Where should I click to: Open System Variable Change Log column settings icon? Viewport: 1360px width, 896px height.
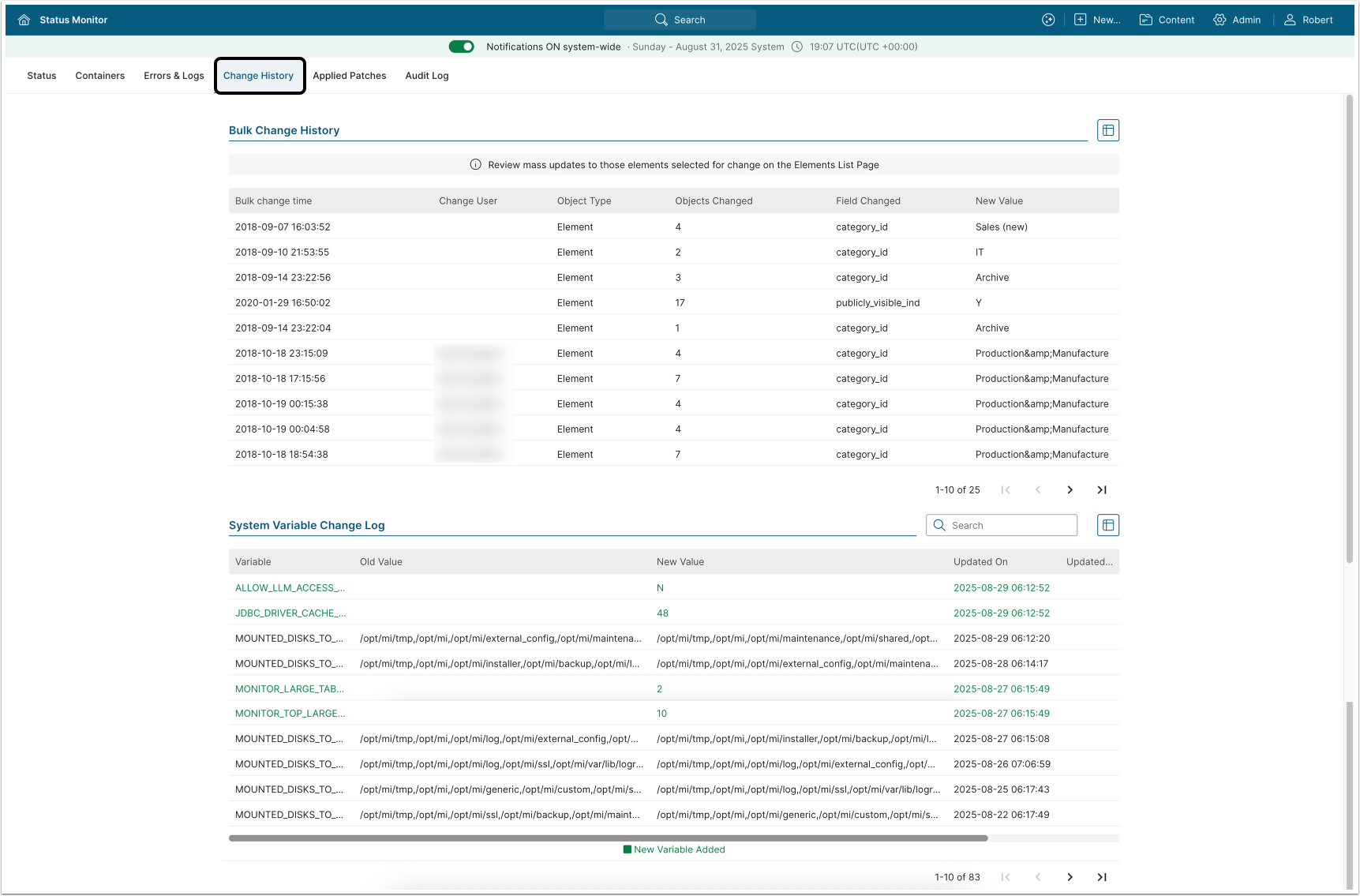pos(1108,525)
